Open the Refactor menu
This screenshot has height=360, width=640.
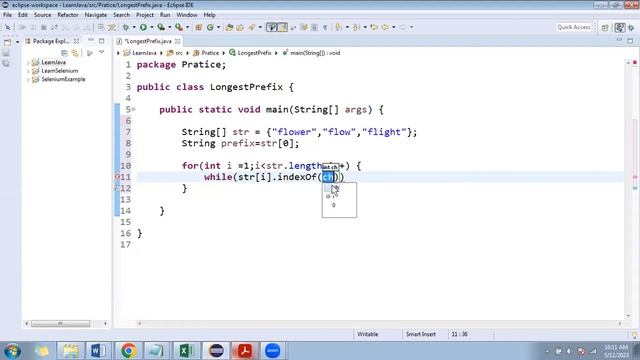coord(68,15)
